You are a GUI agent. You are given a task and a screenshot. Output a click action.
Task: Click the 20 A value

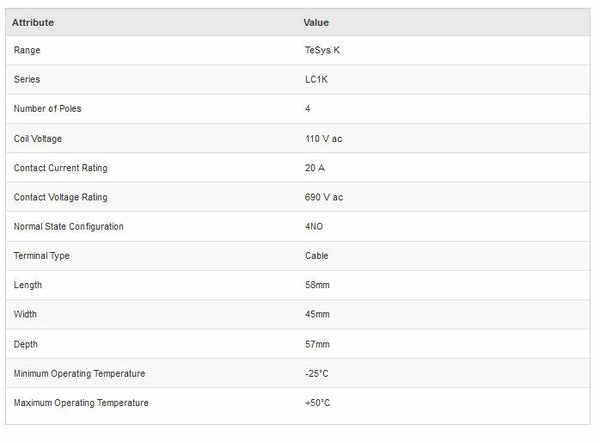coord(315,167)
